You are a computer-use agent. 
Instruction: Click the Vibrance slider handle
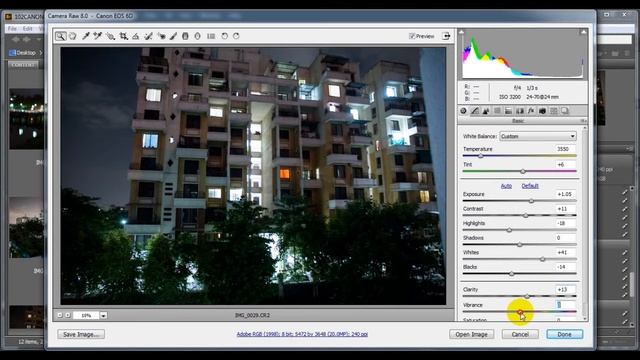point(520,312)
